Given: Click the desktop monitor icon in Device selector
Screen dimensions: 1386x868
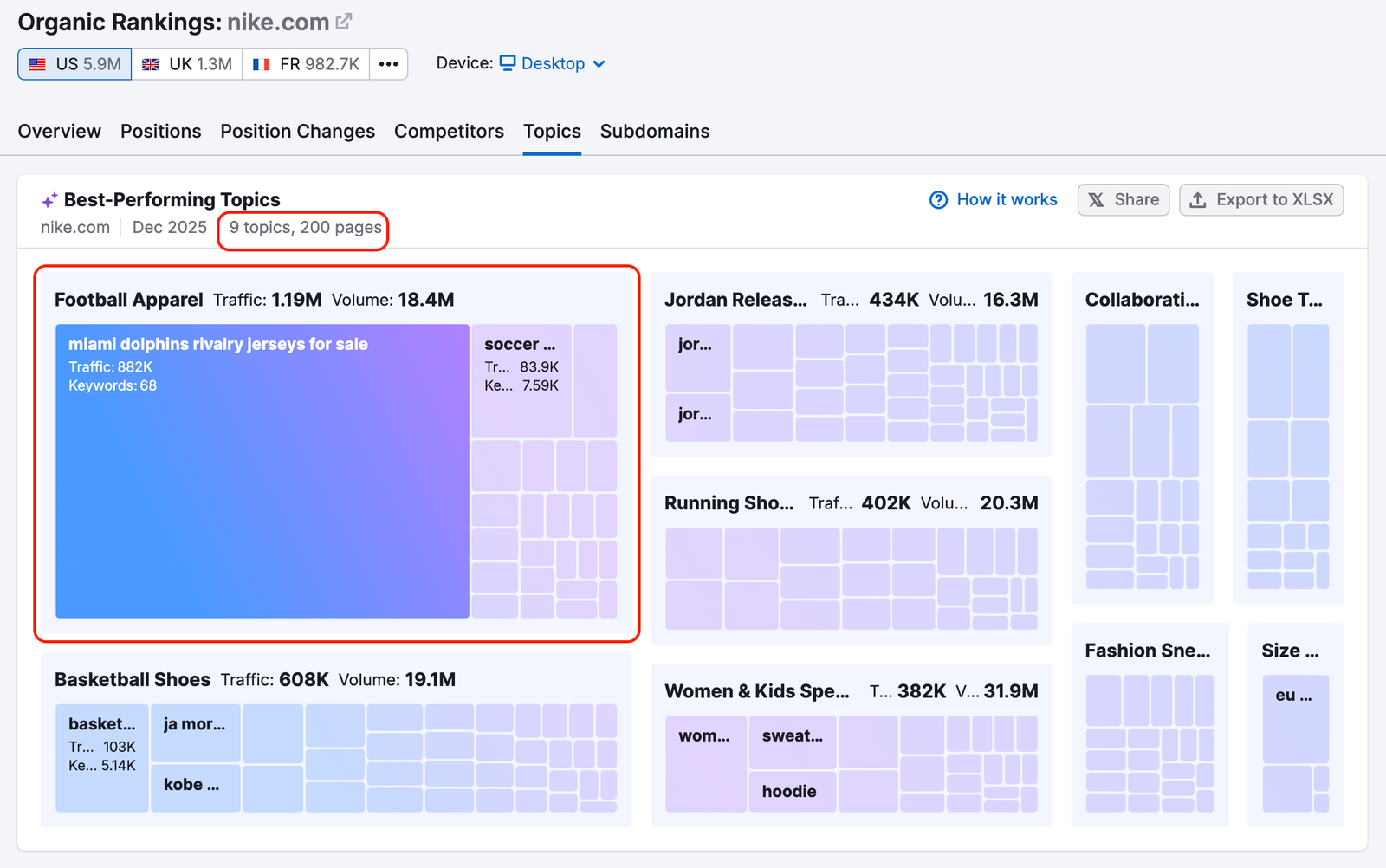Looking at the screenshot, I should click(506, 62).
